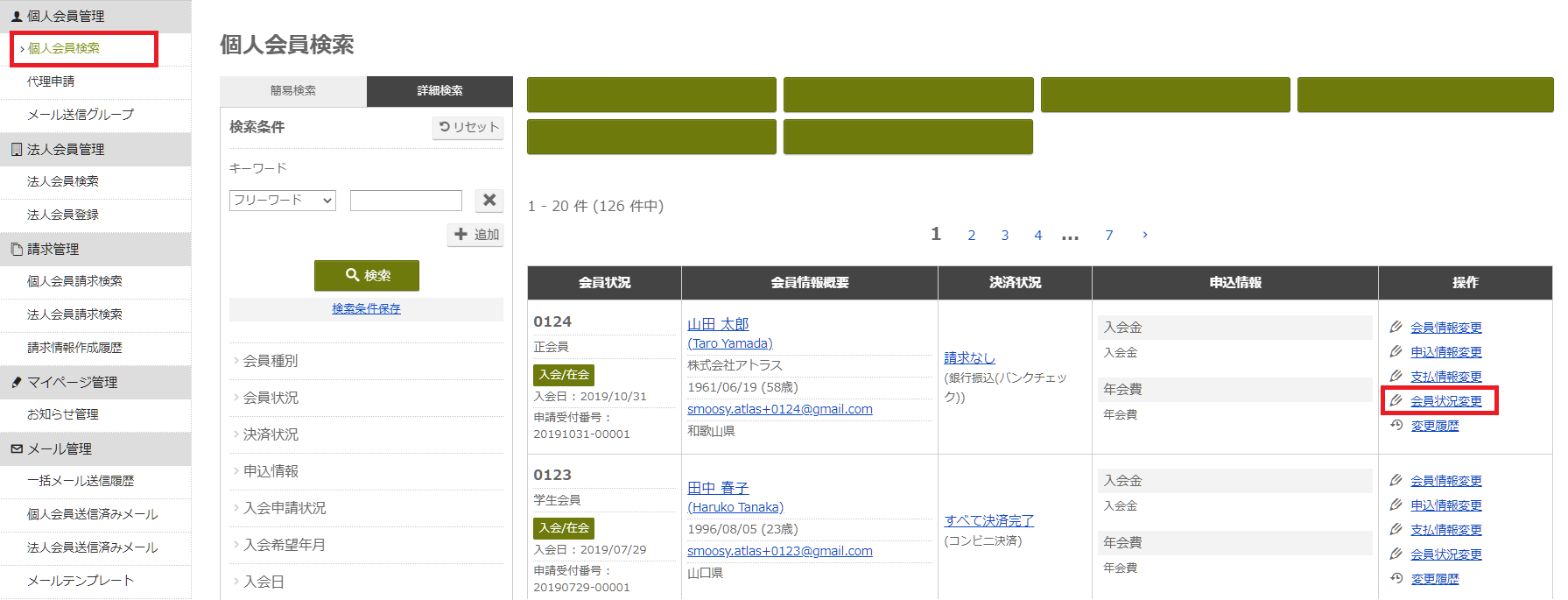This screenshot has width=1568, height=600.
Task: Click pencil icon beside 支払情報変更 for 0124
Action: click(x=1396, y=376)
